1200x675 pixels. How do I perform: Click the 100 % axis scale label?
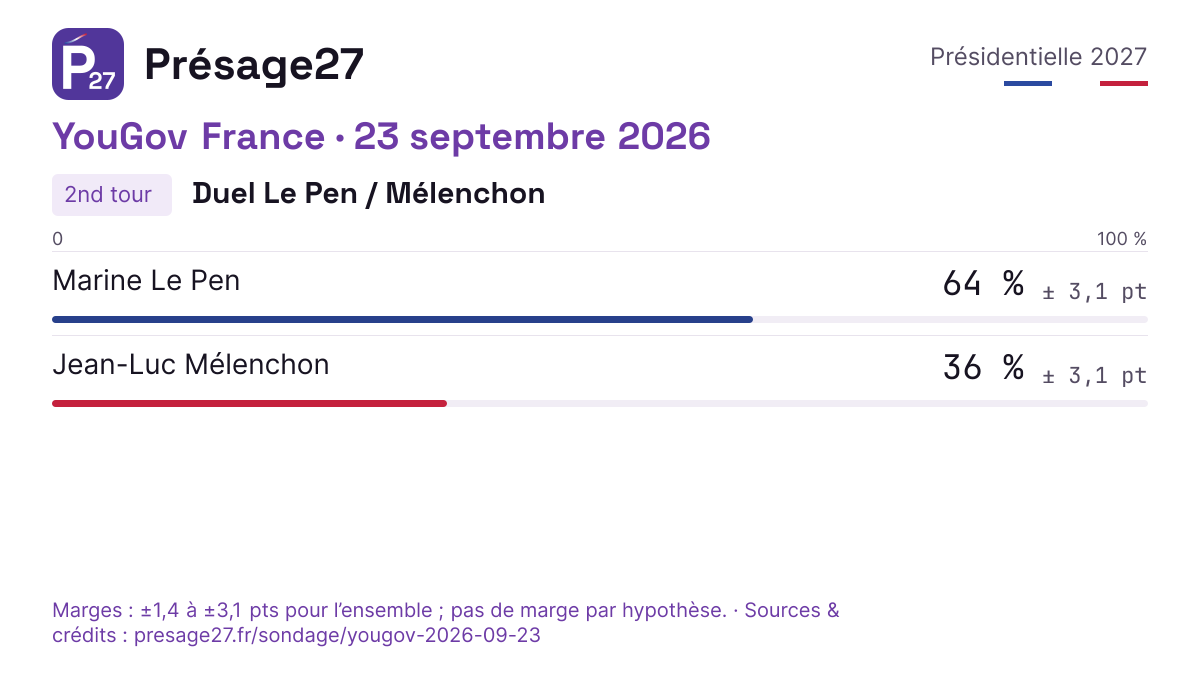point(1122,239)
